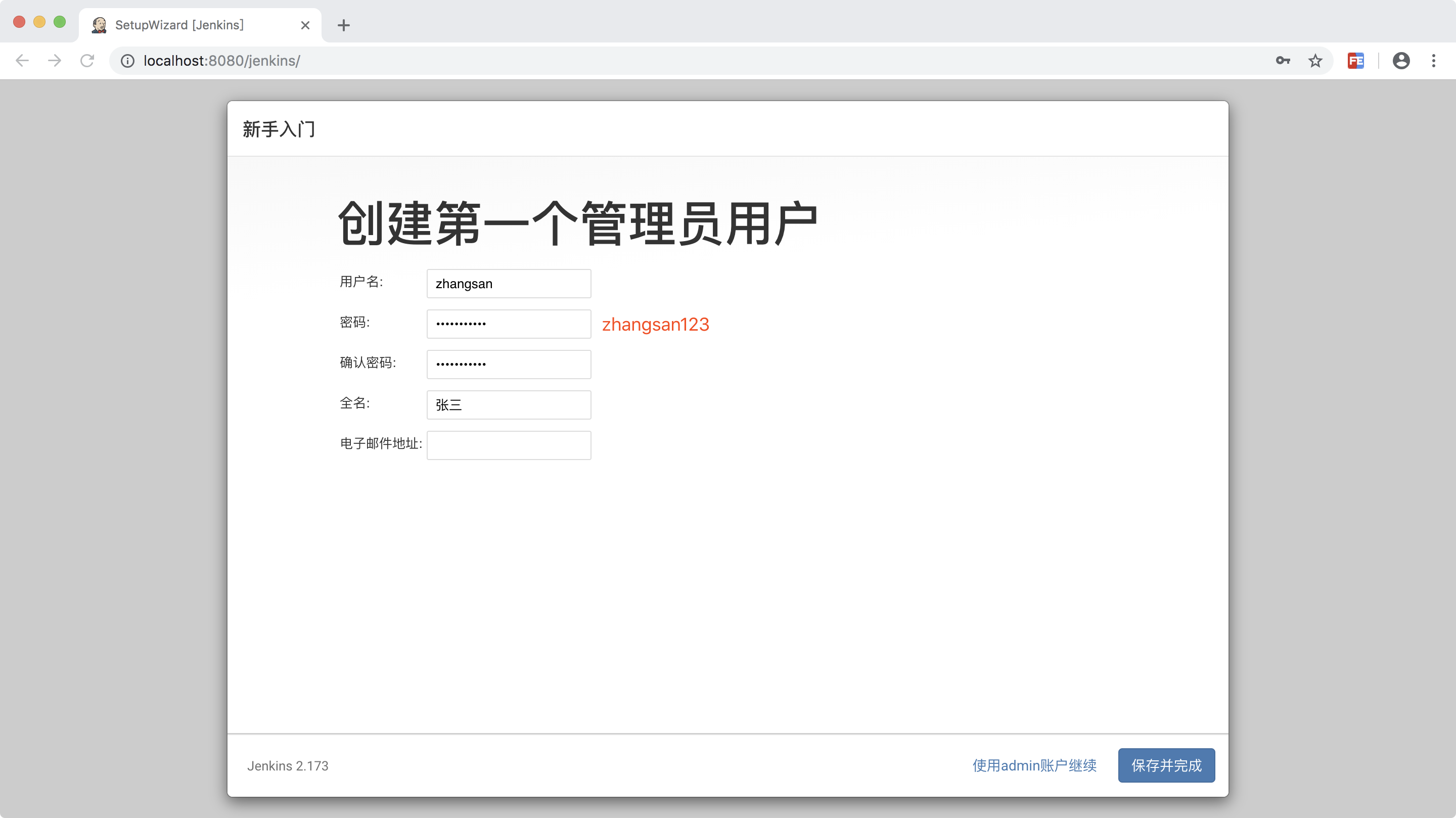Open the Chrome profile avatar
Viewport: 1456px width, 818px height.
coord(1400,61)
